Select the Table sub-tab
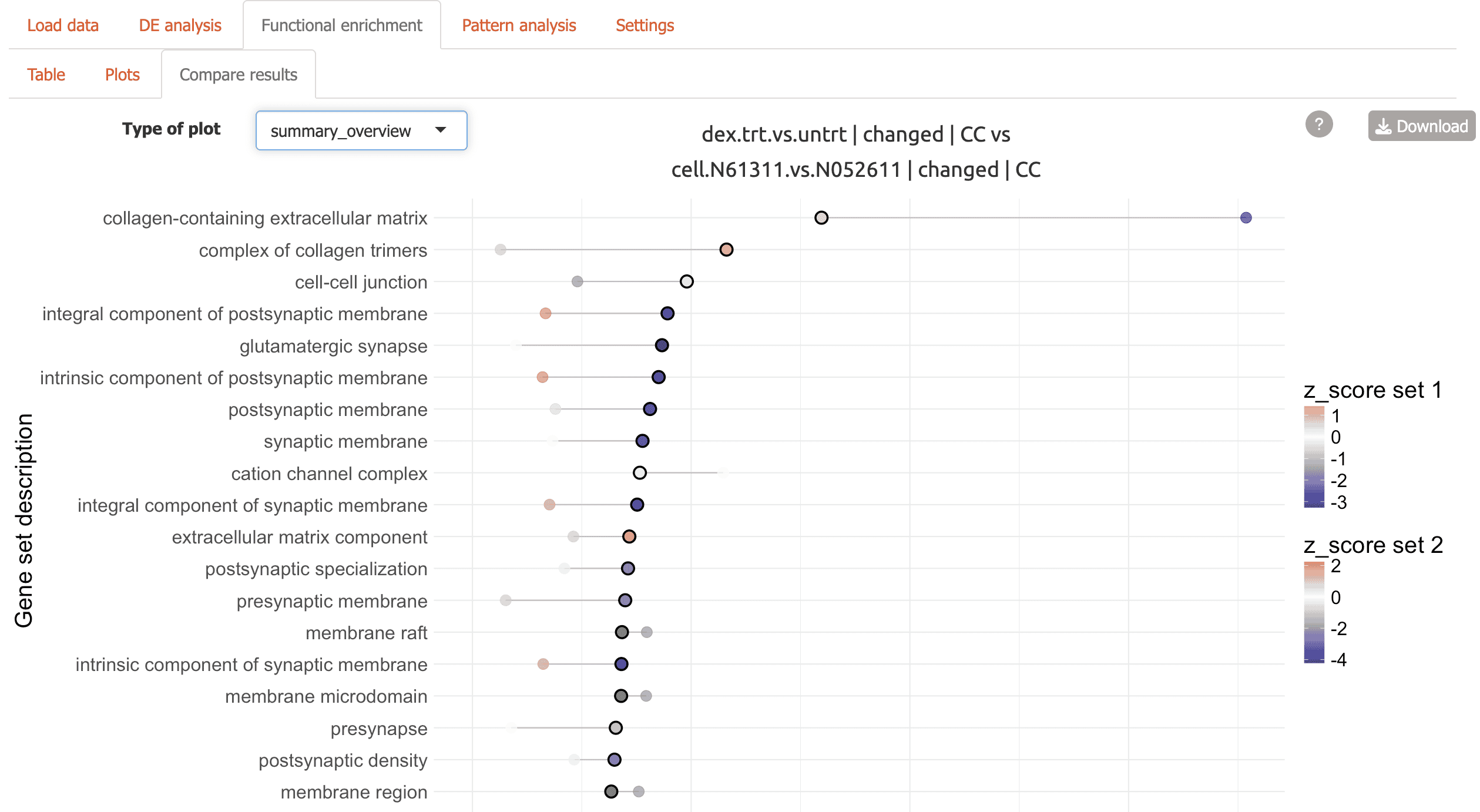Viewport: 1480px width, 812px height. (x=46, y=75)
